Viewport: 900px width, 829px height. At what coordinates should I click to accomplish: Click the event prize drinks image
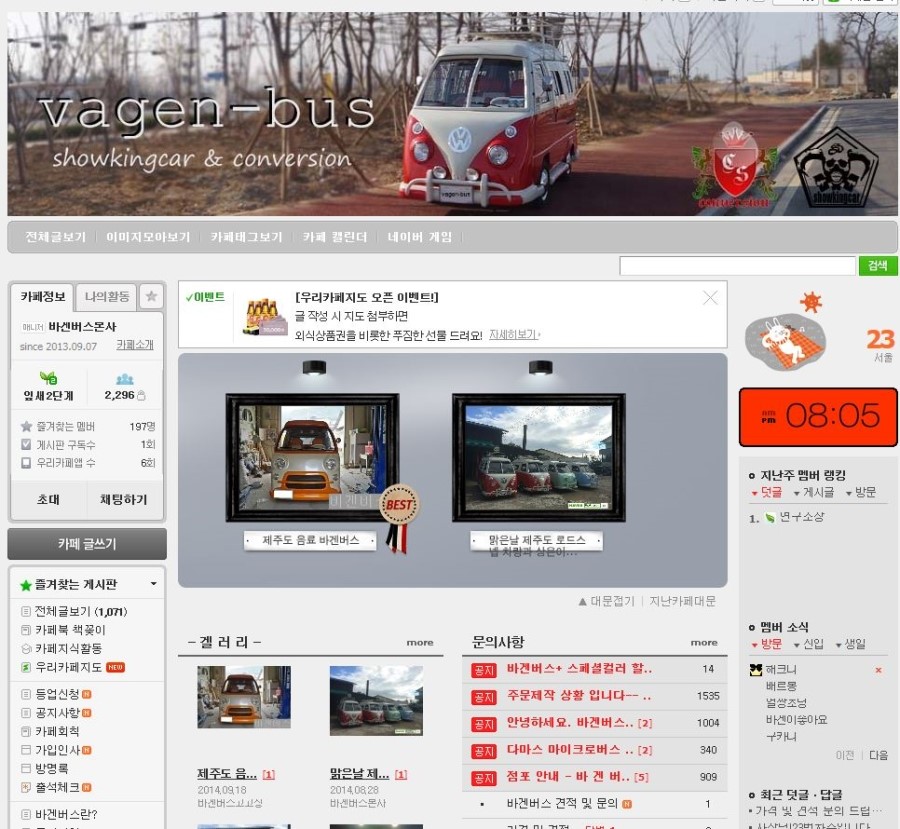point(266,316)
